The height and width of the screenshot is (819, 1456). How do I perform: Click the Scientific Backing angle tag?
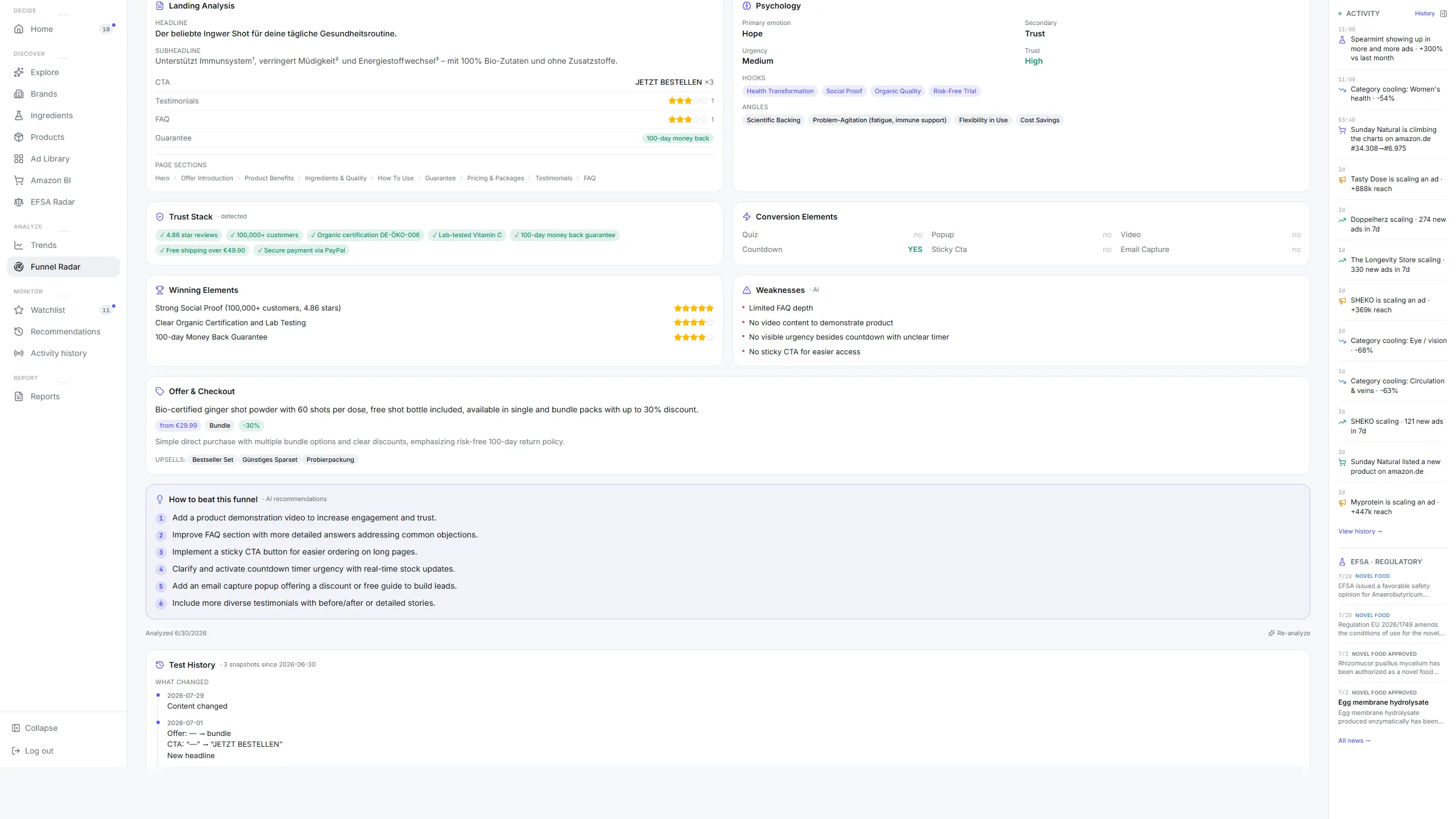773,120
